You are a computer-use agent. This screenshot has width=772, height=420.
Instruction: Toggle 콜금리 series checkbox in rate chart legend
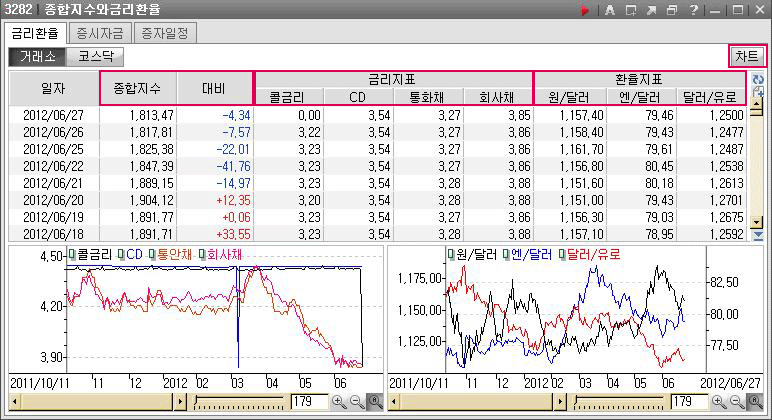click(72, 255)
